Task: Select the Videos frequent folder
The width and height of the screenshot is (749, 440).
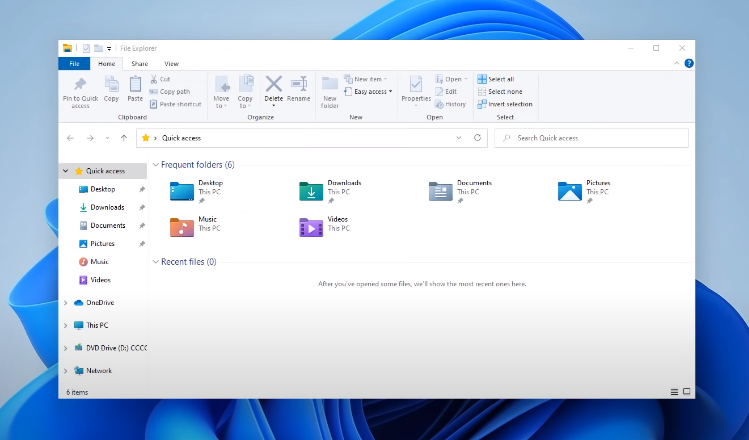Action: pos(324,226)
